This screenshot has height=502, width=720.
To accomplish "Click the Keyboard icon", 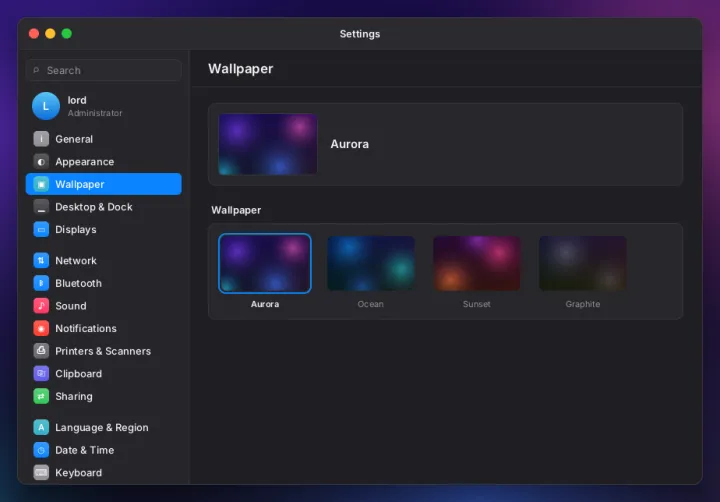I will pos(41,472).
